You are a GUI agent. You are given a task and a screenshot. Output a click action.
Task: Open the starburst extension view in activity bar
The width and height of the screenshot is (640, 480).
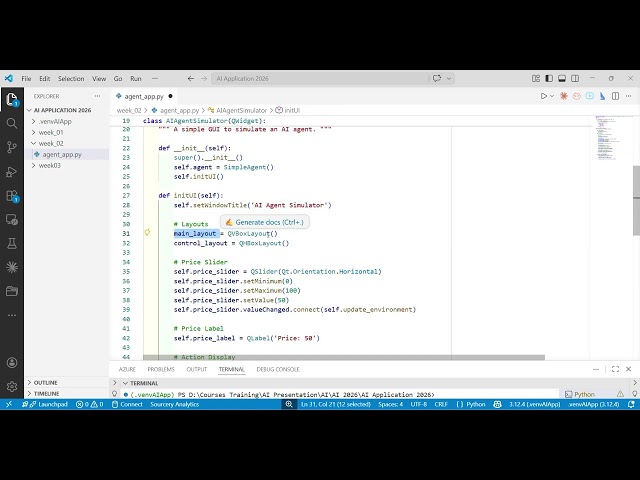tap(12, 267)
